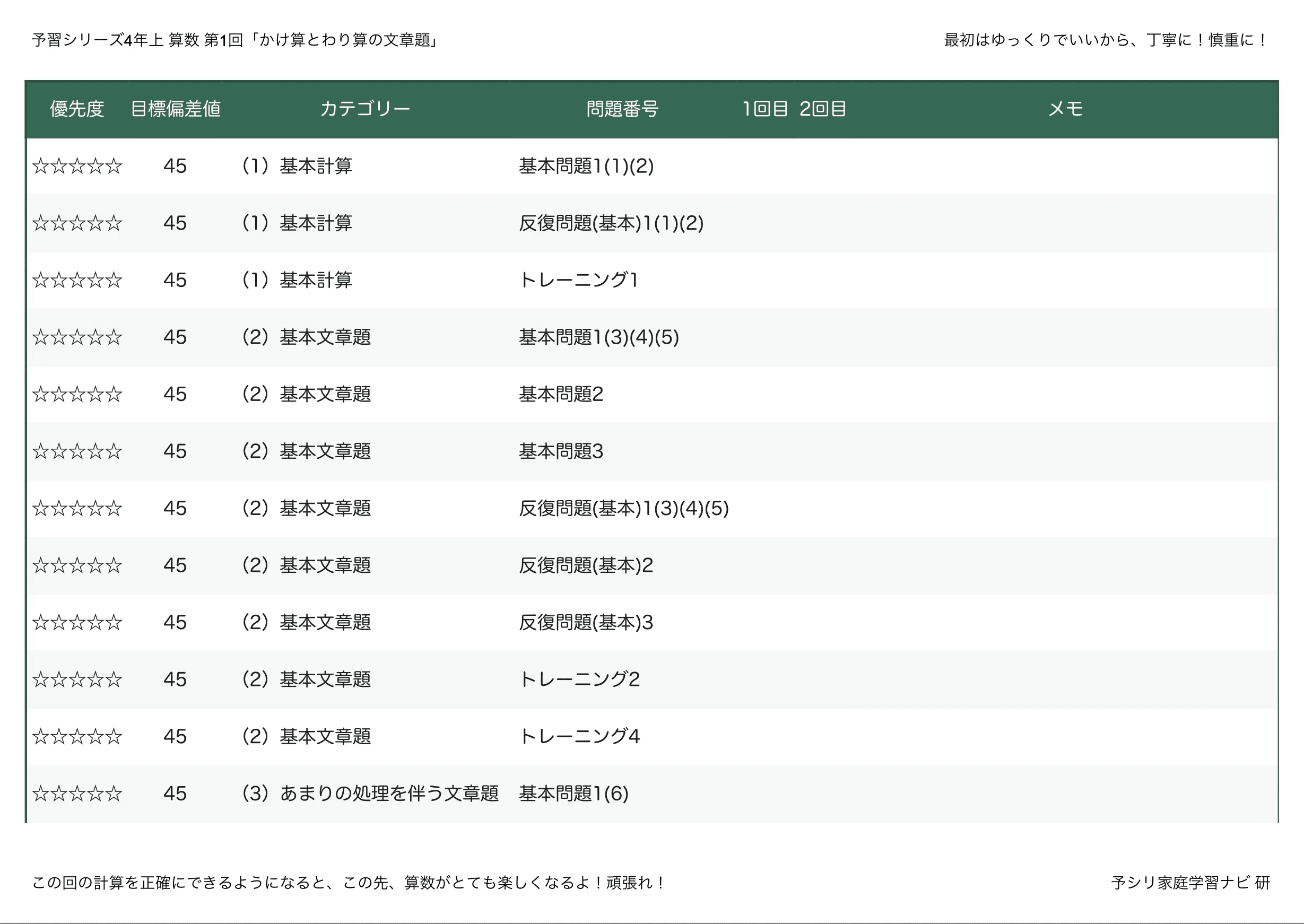Screen dimensions: 1304x924
Task: Click the 2回目 column header
Action: [823, 109]
